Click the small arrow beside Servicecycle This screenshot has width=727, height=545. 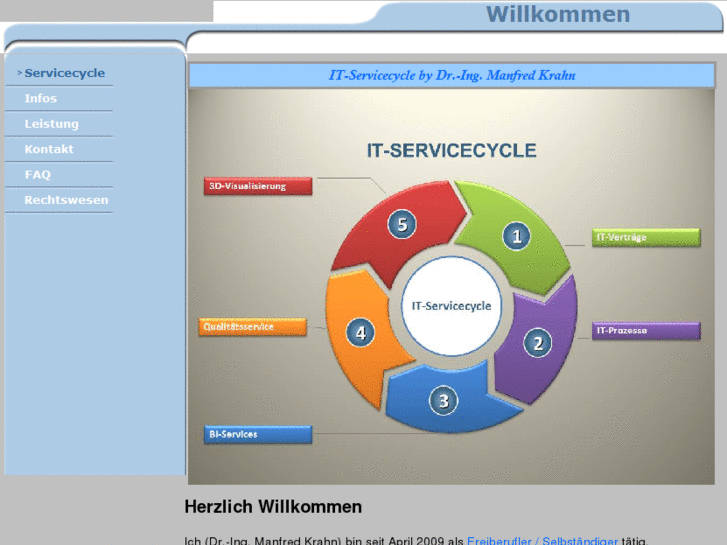coord(19,73)
